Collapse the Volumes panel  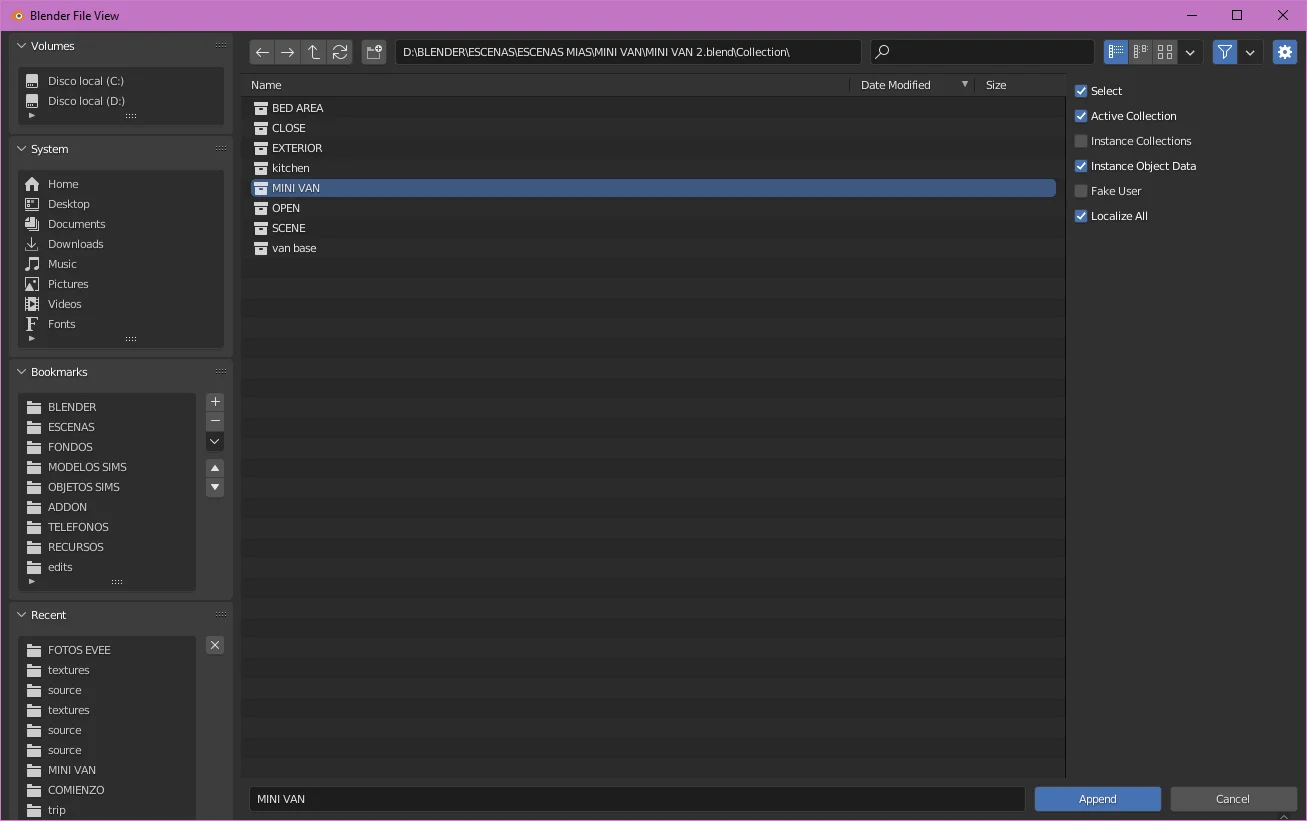(22, 46)
